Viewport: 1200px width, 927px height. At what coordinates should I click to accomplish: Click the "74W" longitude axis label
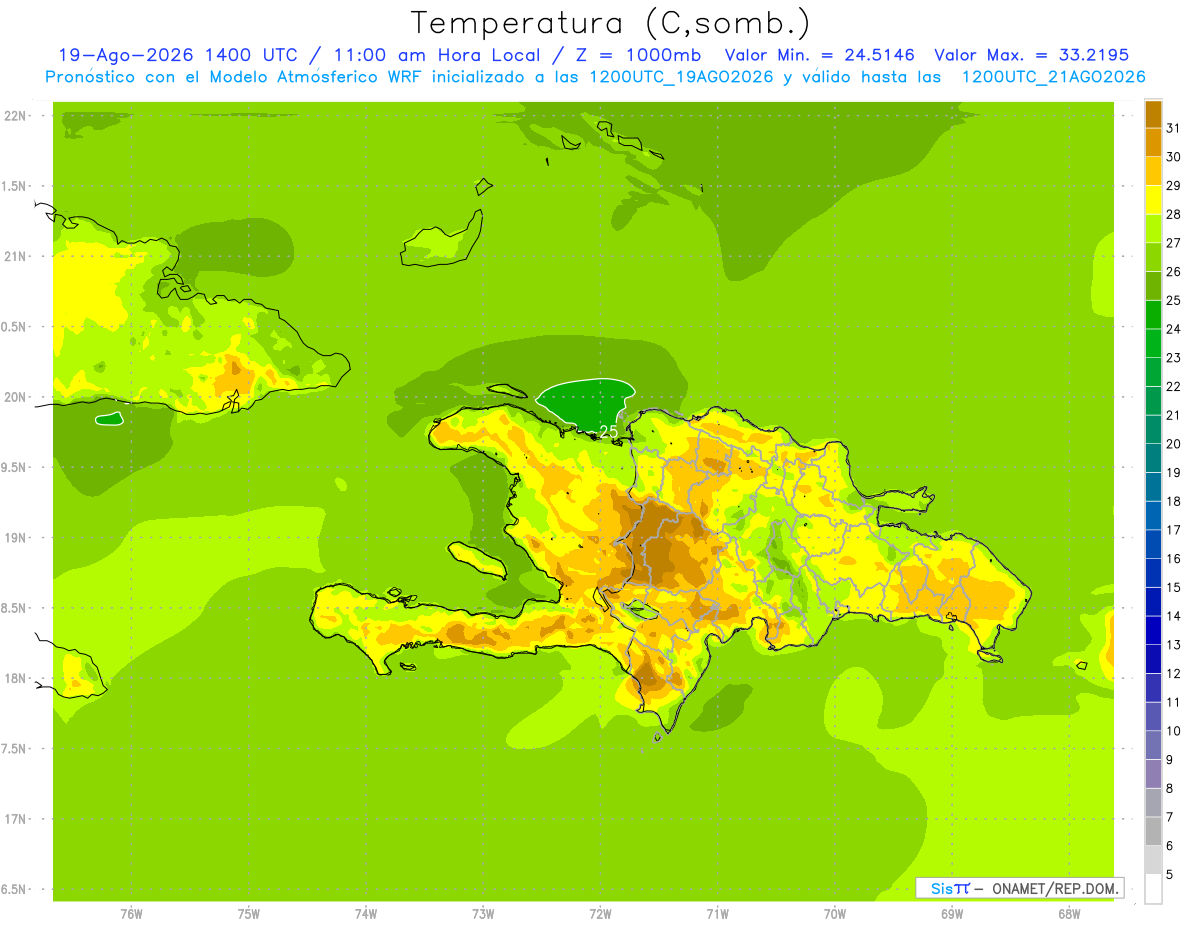[366, 913]
